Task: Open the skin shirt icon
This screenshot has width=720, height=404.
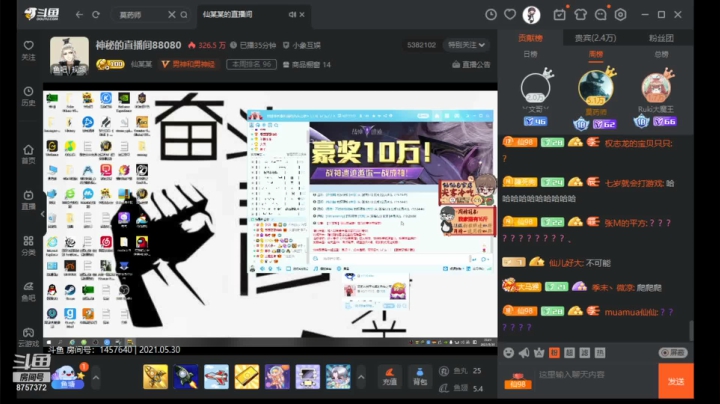Action: tap(580, 15)
